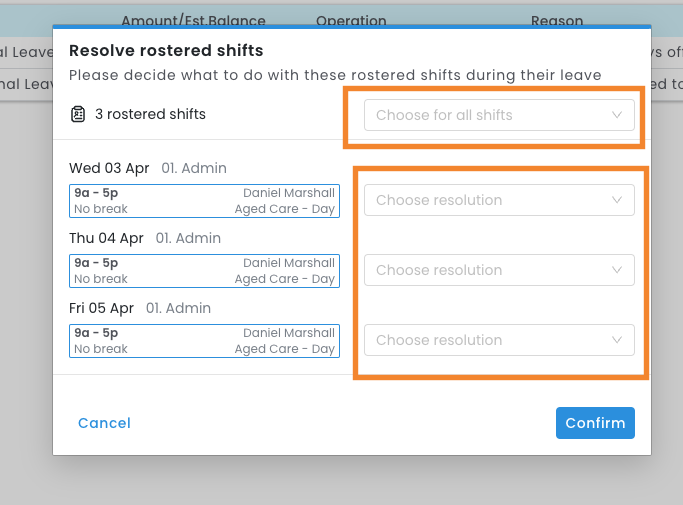Confirm the rostered shift resolutions
683x505 pixels.
coord(595,423)
